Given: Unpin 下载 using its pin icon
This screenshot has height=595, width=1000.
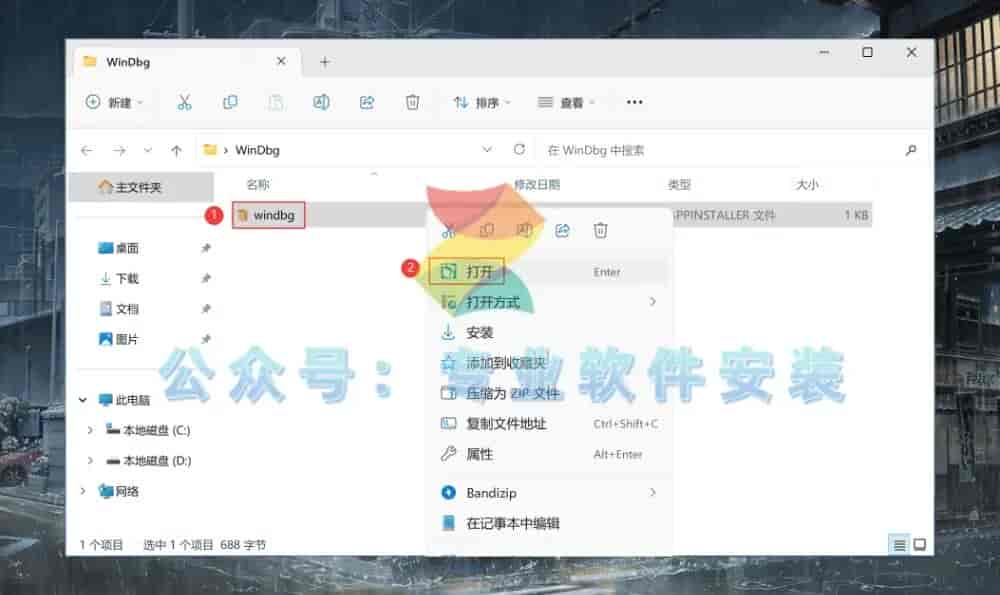Looking at the screenshot, I should [205, 279].
